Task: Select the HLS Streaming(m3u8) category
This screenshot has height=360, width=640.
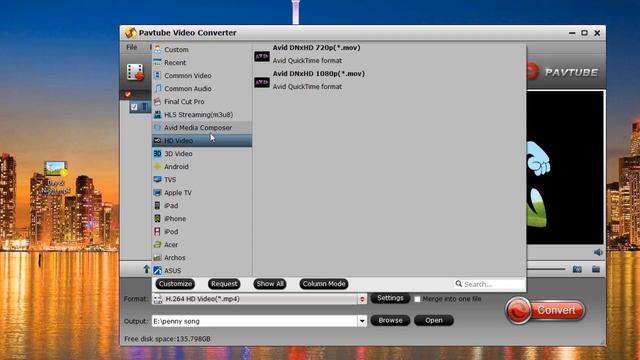Action: [202, 115]
